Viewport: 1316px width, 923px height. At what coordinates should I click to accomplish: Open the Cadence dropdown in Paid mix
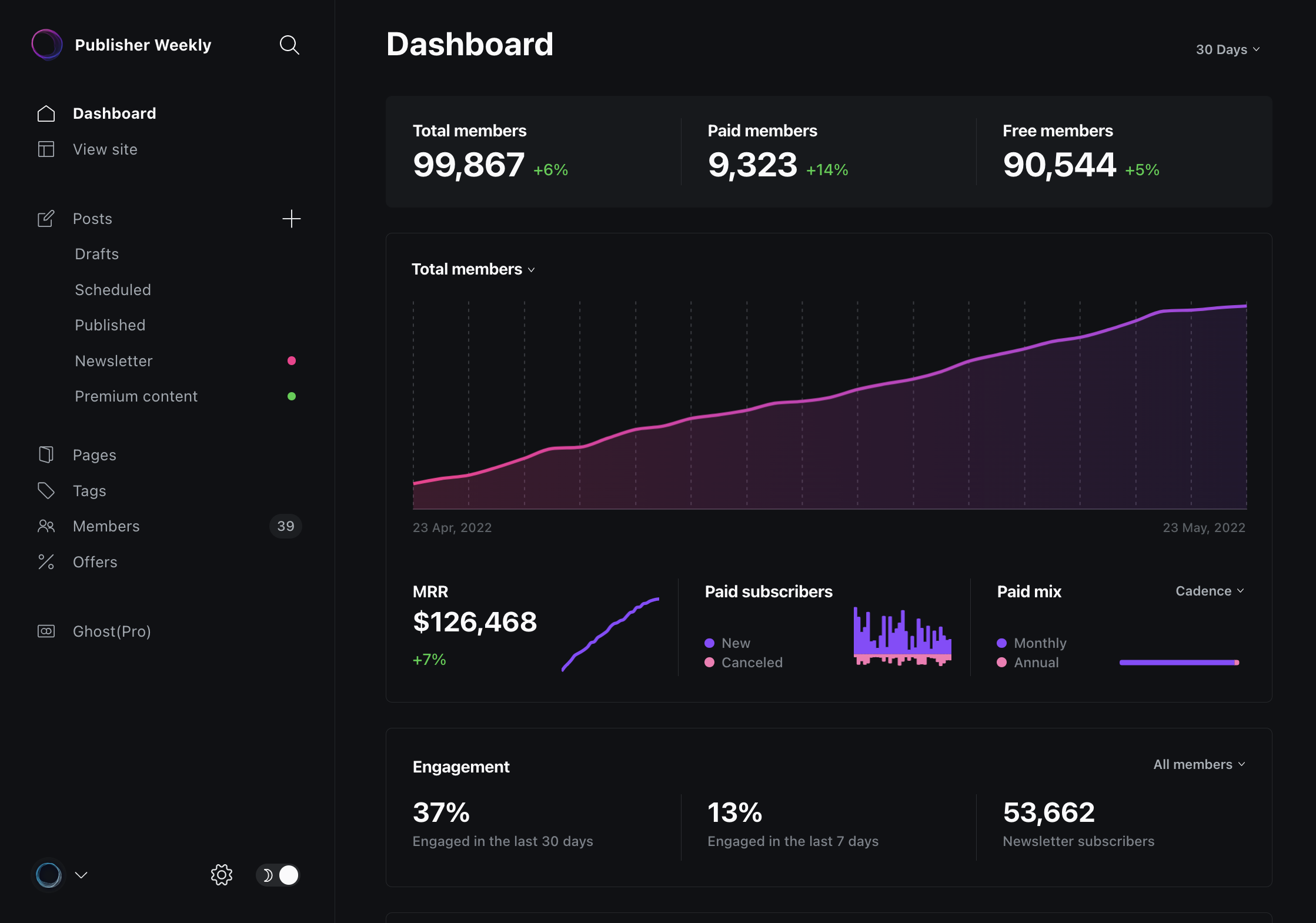pyautogui.click(x=1210, y=591)
